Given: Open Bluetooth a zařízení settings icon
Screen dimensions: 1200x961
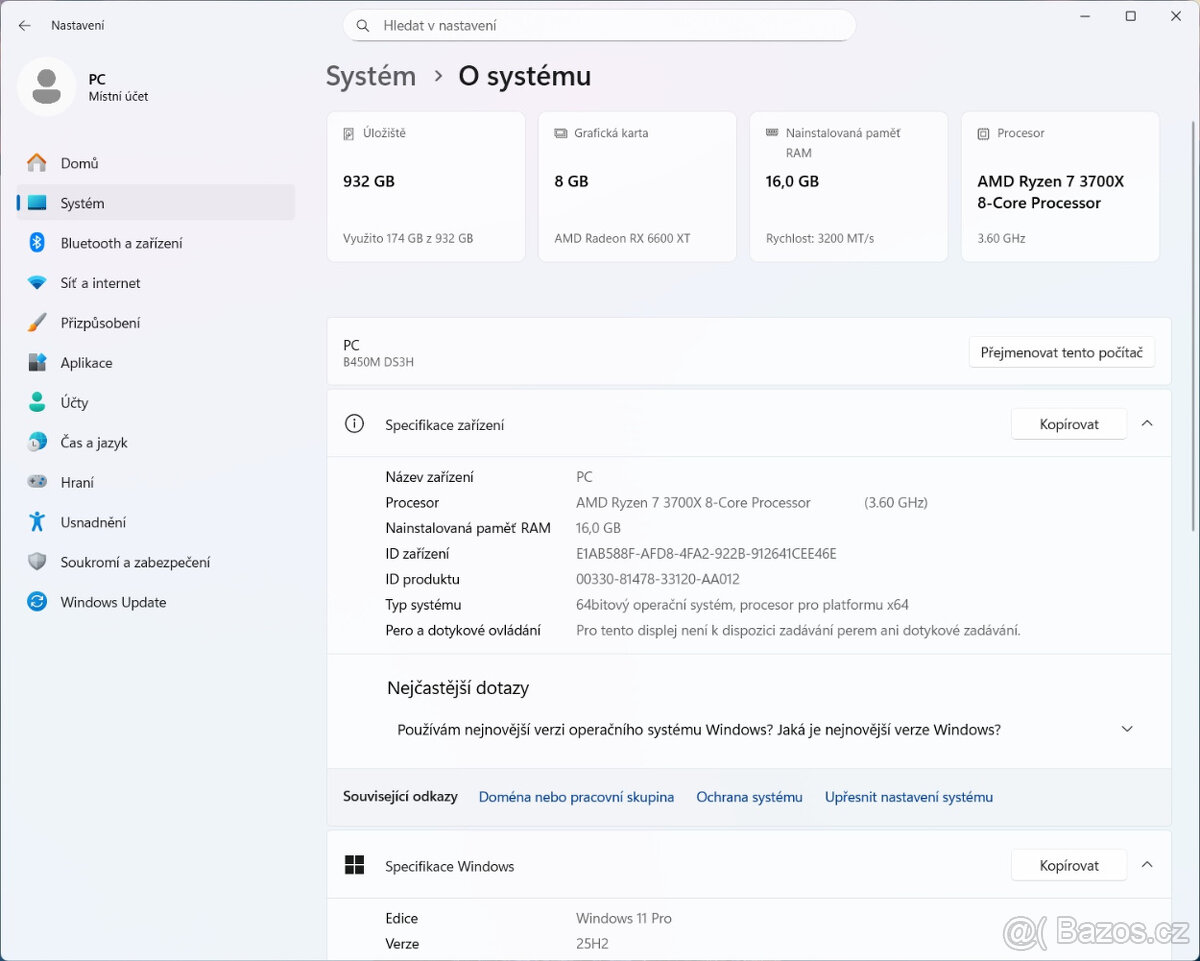Looking at the screenshot, I should pyautogui.click(x=37, y=243).
